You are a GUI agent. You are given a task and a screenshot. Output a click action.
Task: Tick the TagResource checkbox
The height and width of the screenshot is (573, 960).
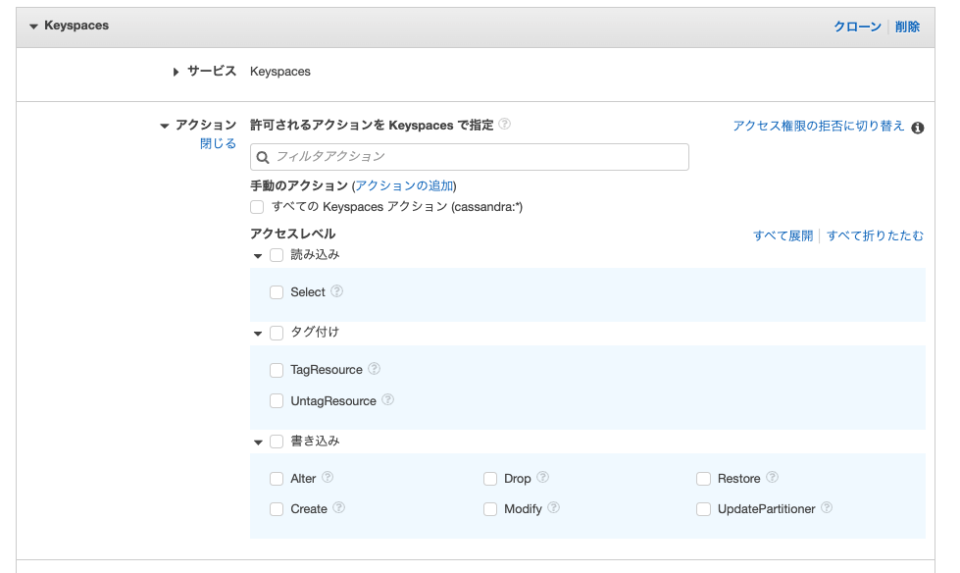(277, 370)
